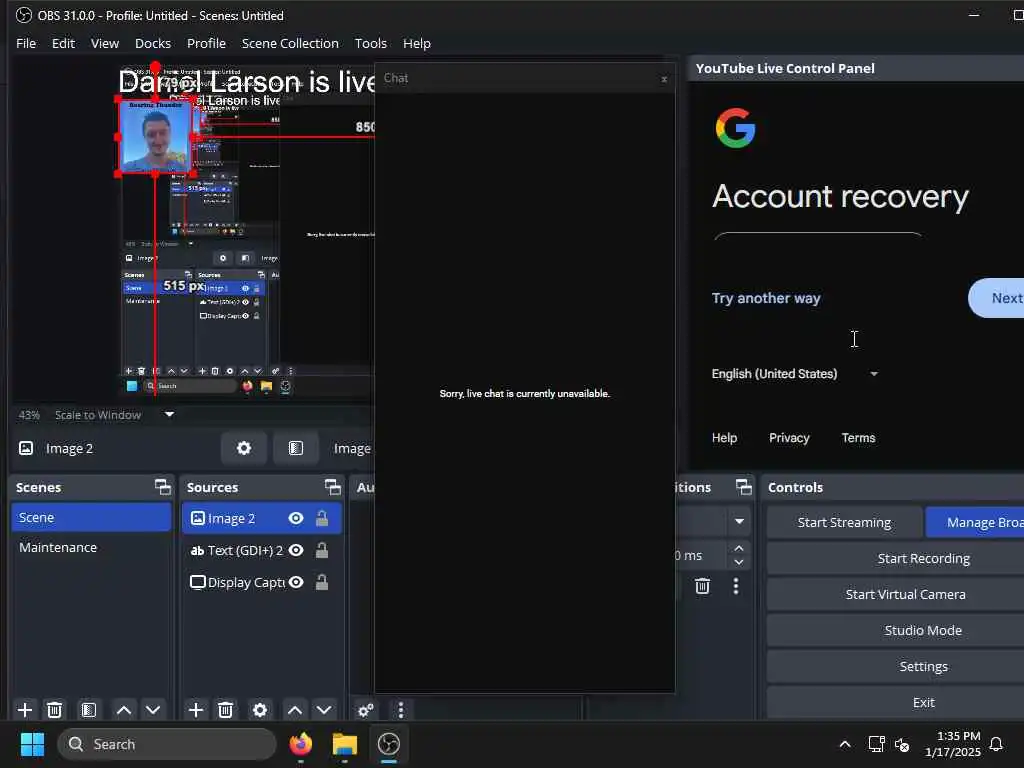
Task: Add a new source
Action: pos(195,709)
